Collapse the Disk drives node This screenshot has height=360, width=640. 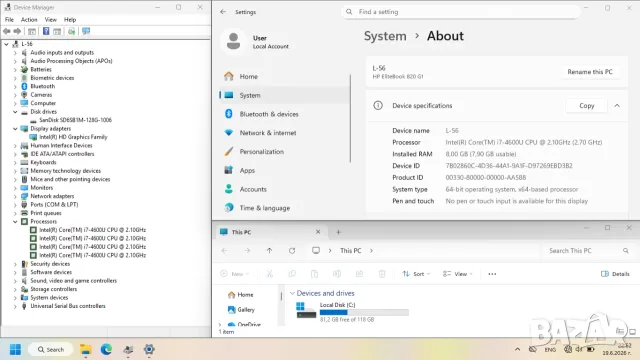[15, 112]
